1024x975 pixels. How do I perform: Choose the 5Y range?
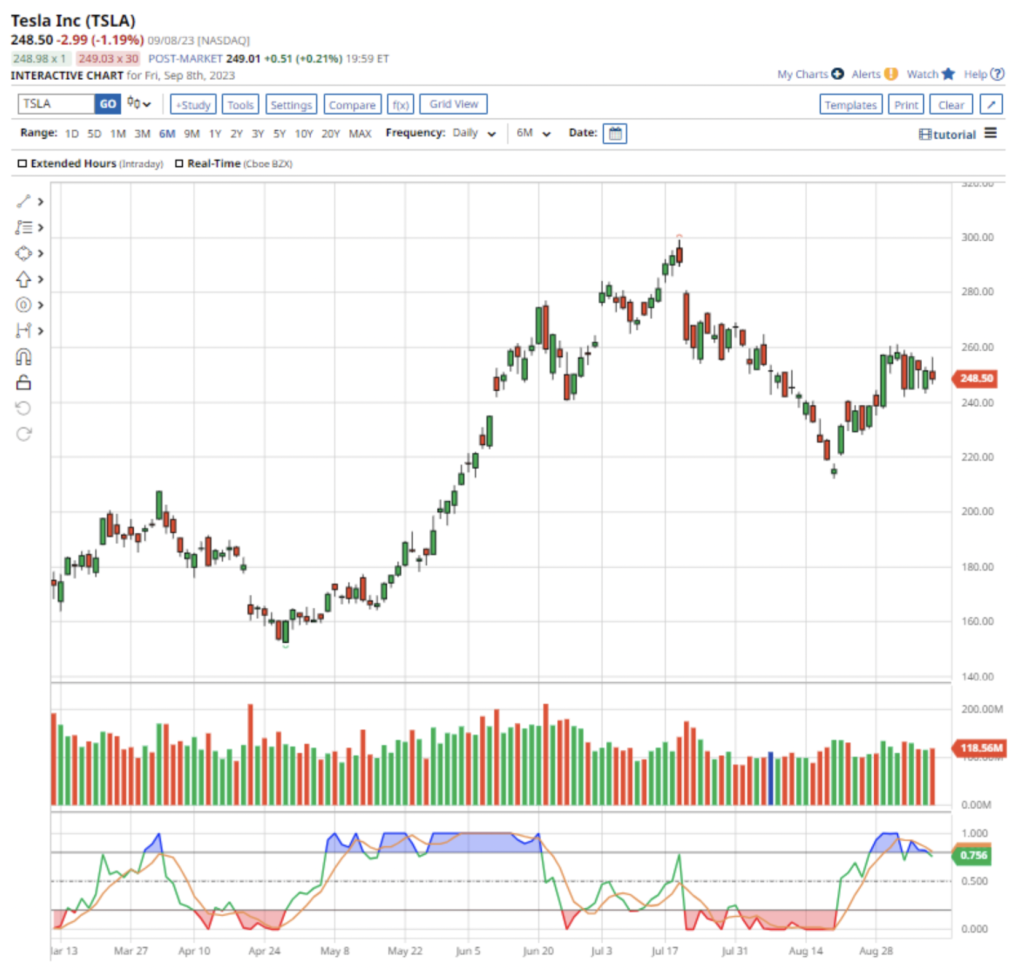tap(280, 134)
